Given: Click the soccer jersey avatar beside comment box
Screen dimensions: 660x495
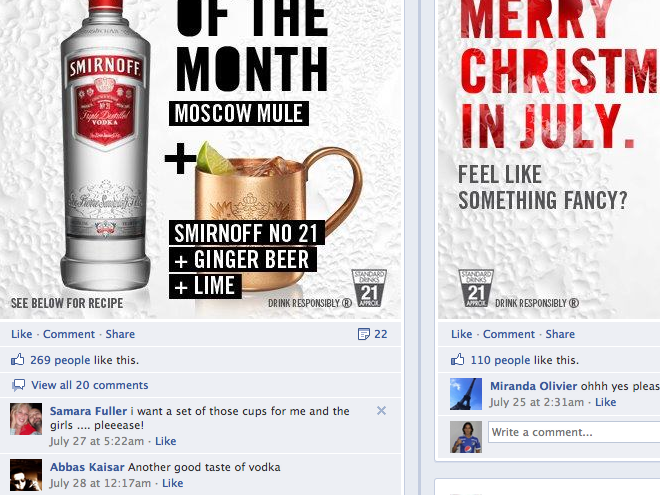Looking at the screenshot, I should click(x=466, y=437).
